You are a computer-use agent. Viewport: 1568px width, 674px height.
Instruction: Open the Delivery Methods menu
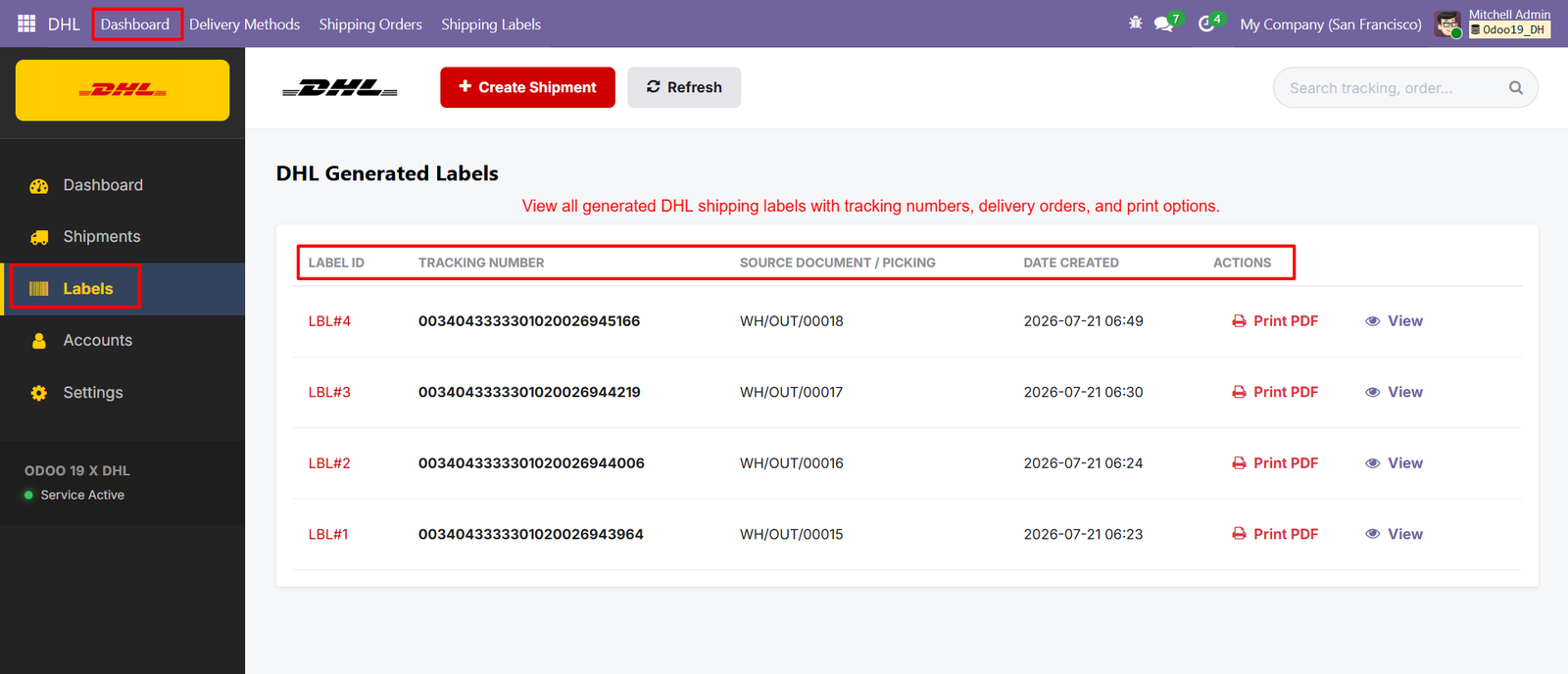coord(244,24)
